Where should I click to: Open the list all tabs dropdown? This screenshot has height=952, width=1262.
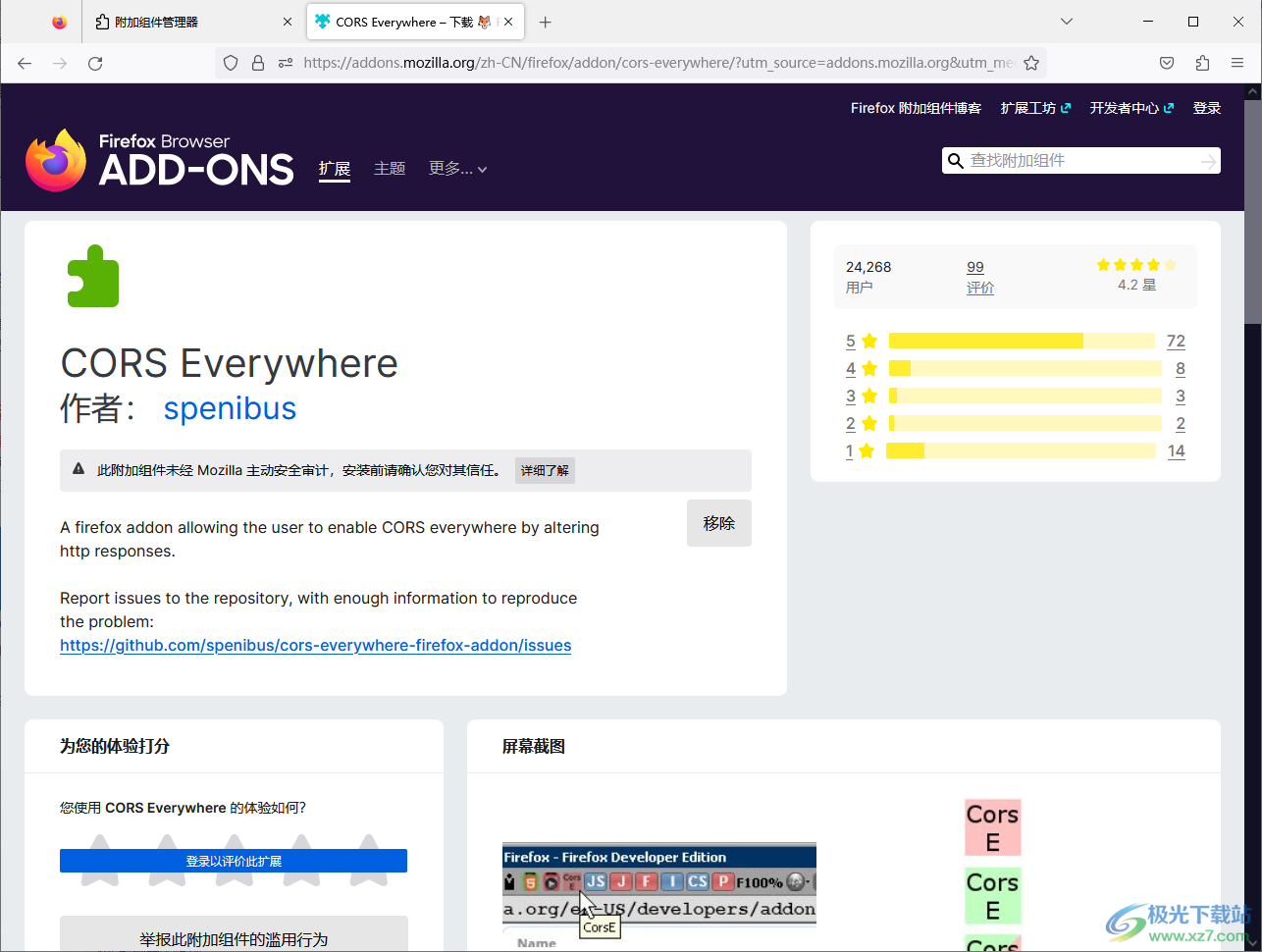pos(1067,22)
